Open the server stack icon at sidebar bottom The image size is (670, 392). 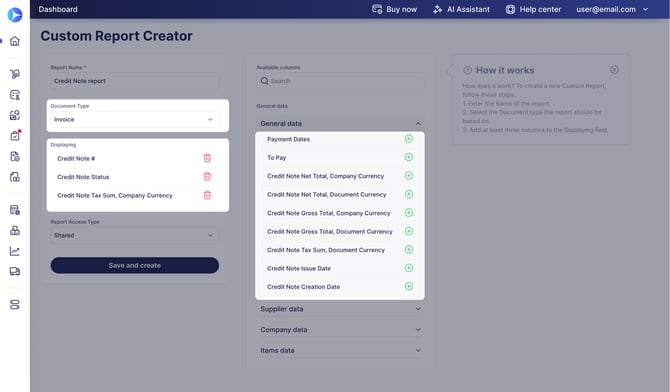[15, 304]
